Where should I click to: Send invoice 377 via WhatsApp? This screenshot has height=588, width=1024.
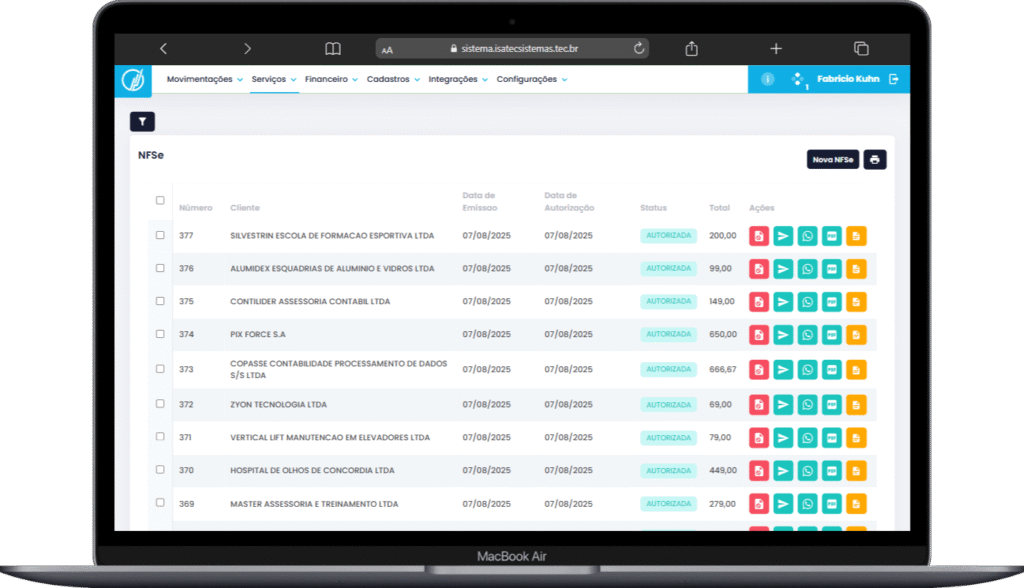(807, 236)
